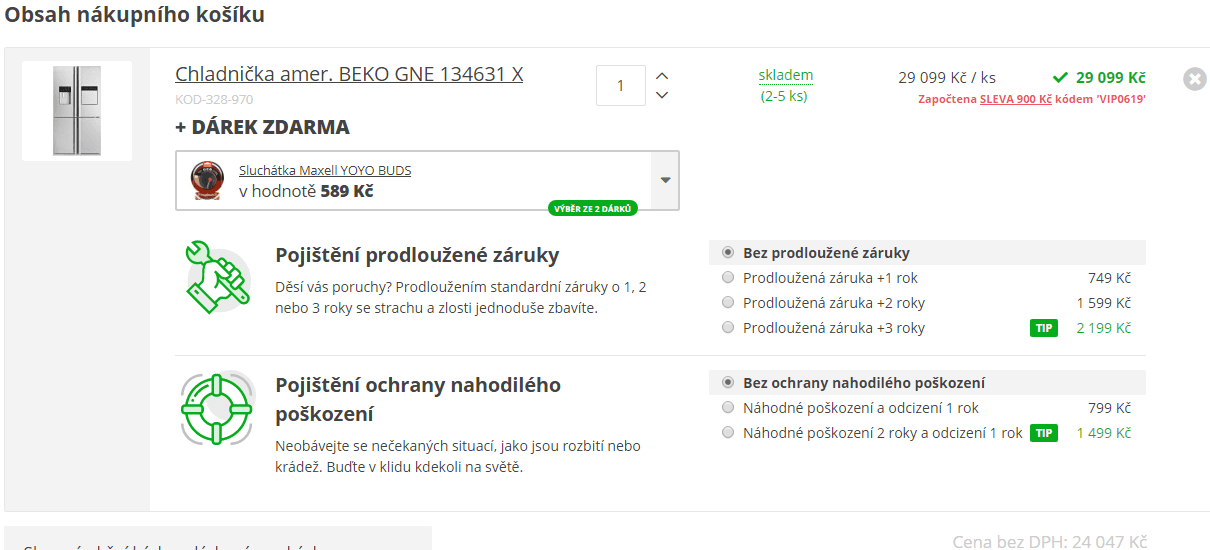Screen dimensions: 1210x550
Task: Select 'Prodloužená záruka +2 roky' radio
Action: pyautogui.click(x=728, y=303)
